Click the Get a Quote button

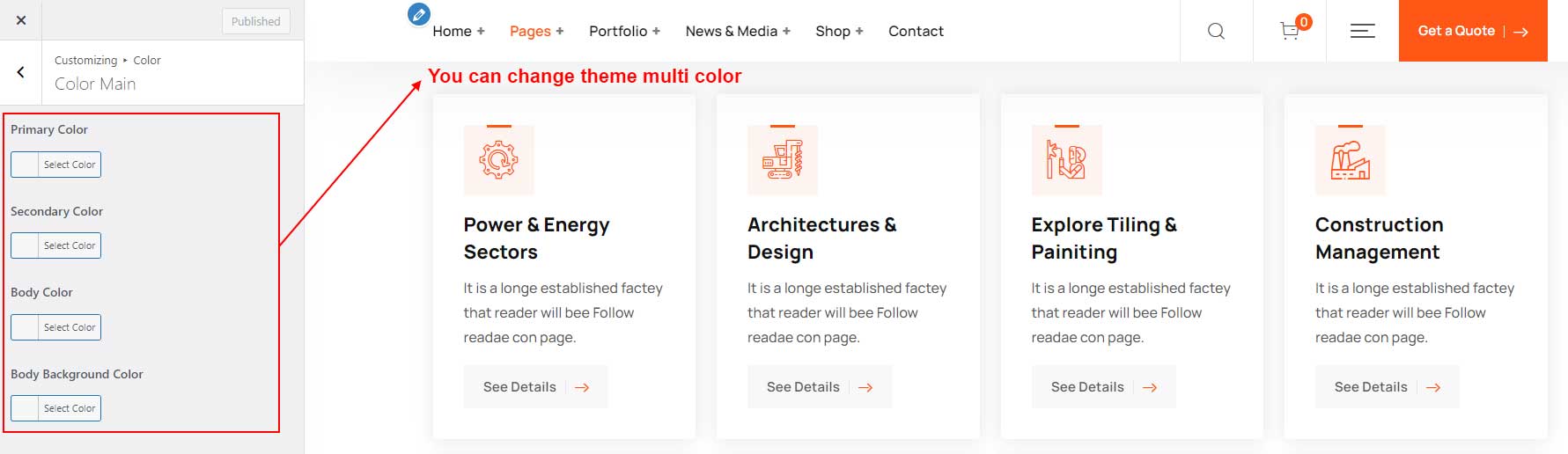pos(1473,31)
